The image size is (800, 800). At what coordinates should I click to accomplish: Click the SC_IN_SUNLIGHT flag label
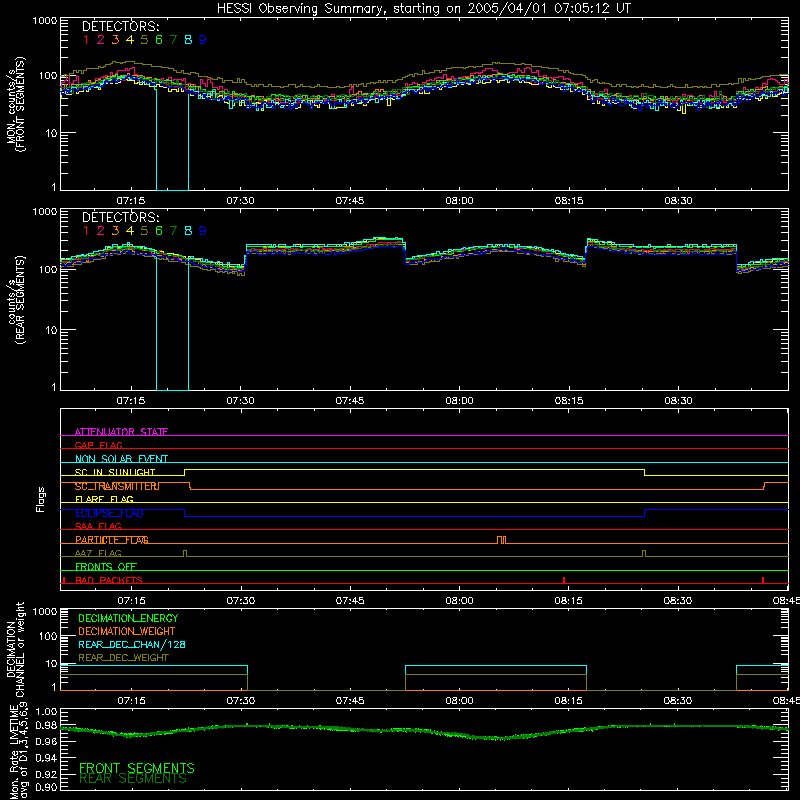(x=115, y=472)
